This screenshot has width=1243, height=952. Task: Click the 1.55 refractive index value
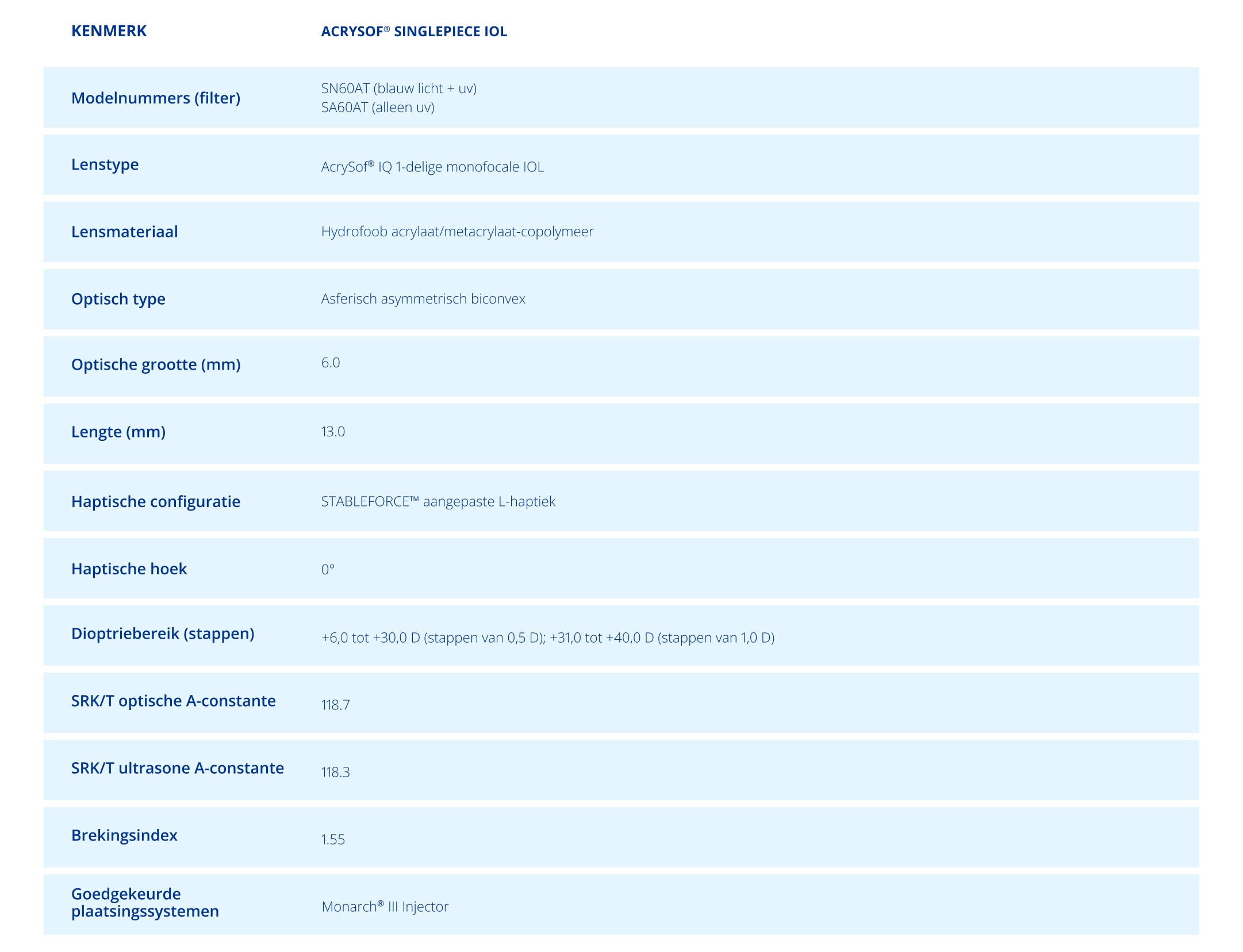(333, 839)
